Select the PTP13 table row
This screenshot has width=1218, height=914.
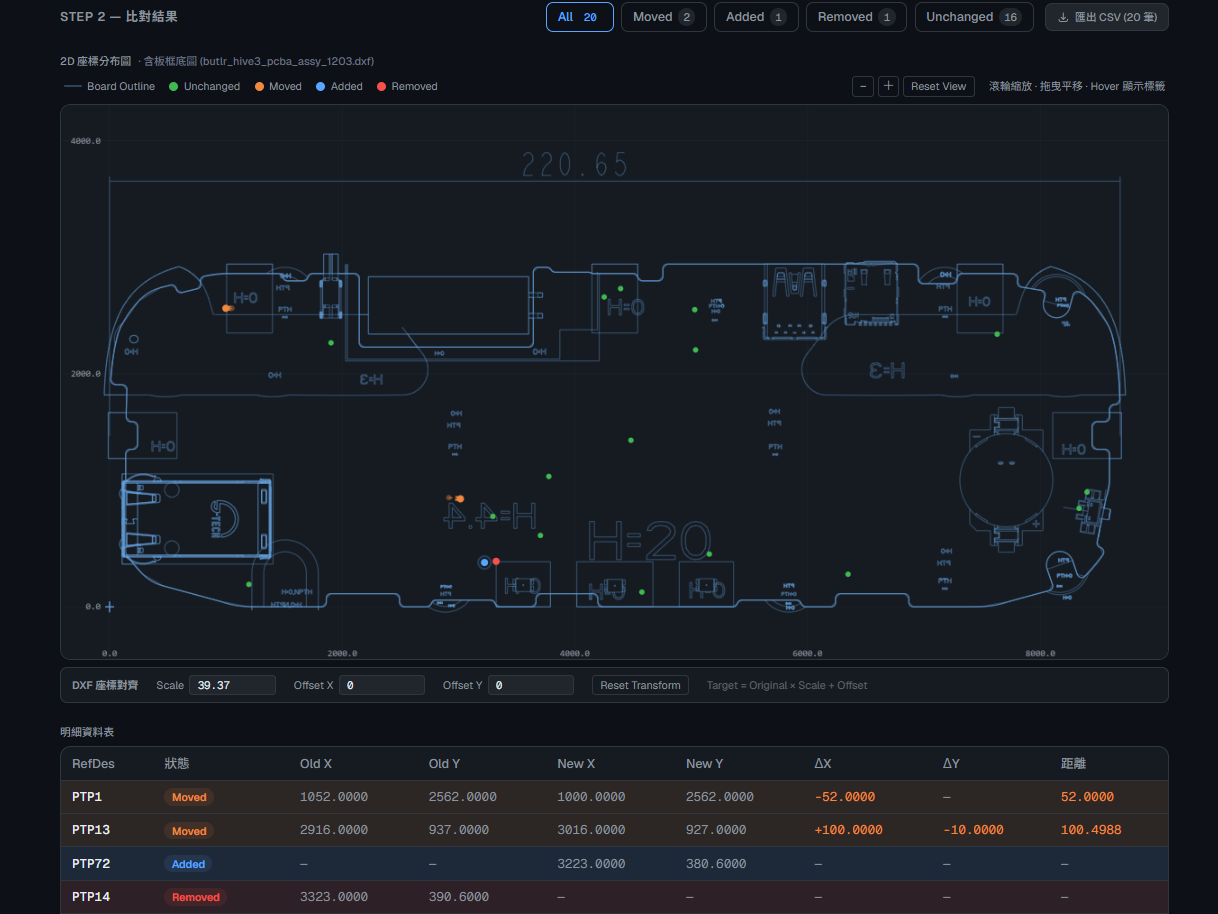(x=614, y=830)
